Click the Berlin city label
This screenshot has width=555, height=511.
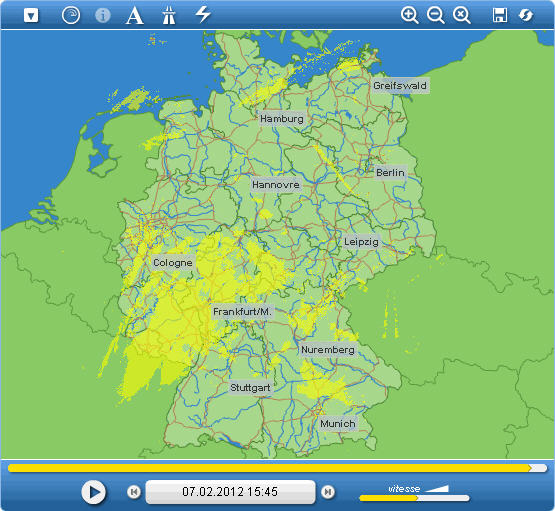[390, 173]
